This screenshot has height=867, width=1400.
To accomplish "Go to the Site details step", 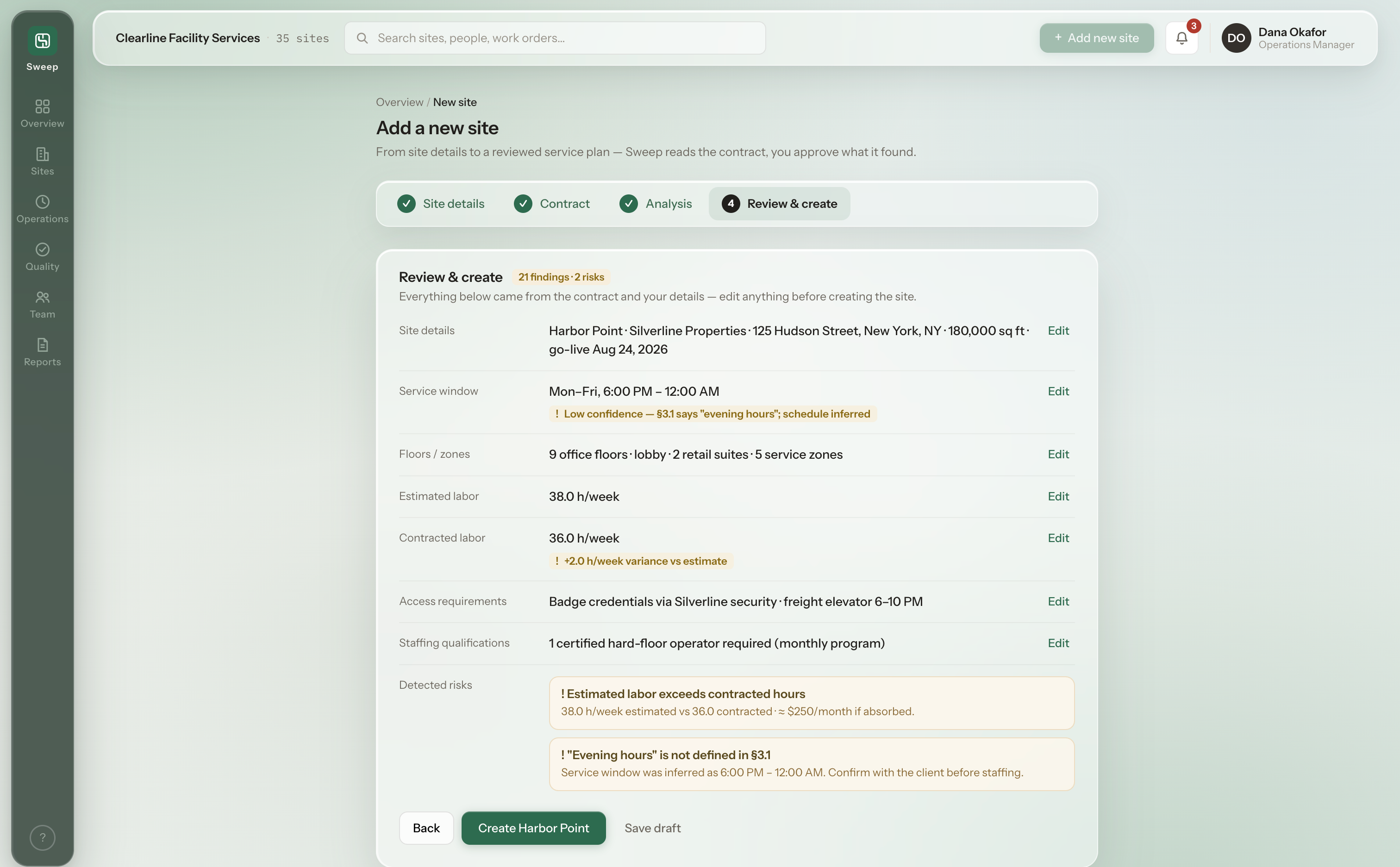I will point(440,204).
